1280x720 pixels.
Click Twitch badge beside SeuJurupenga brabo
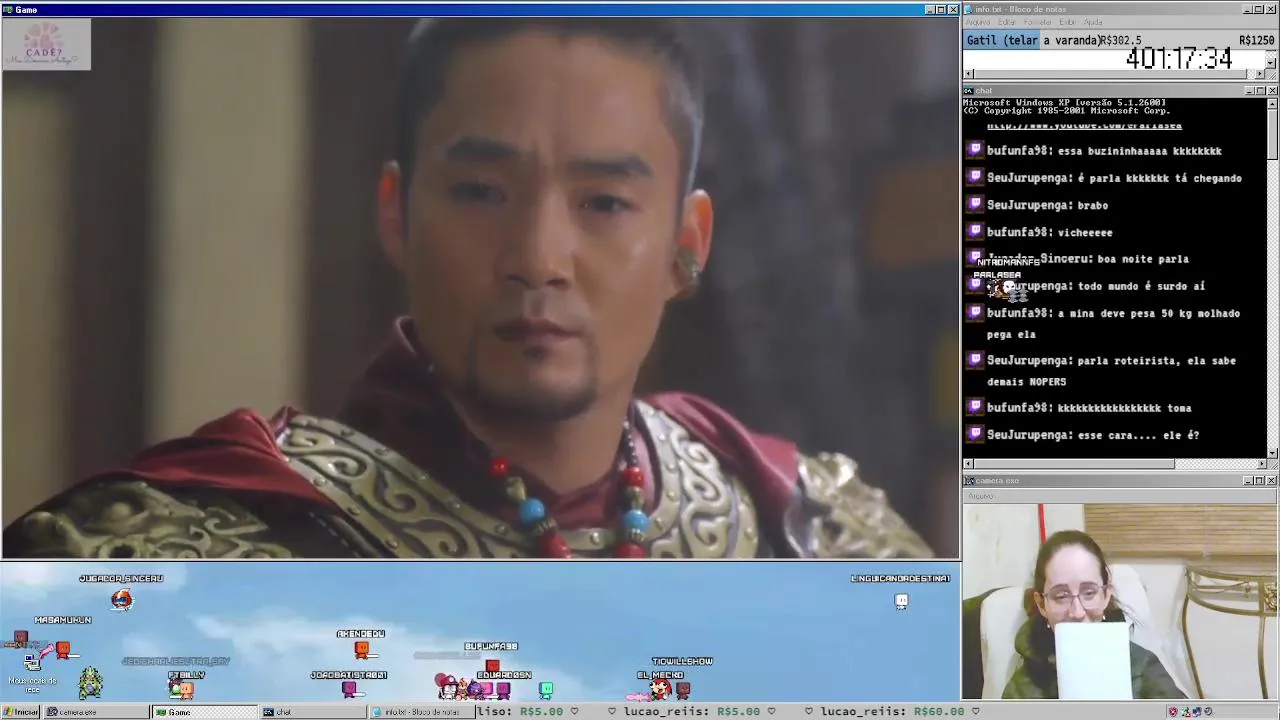coord(975,204)
